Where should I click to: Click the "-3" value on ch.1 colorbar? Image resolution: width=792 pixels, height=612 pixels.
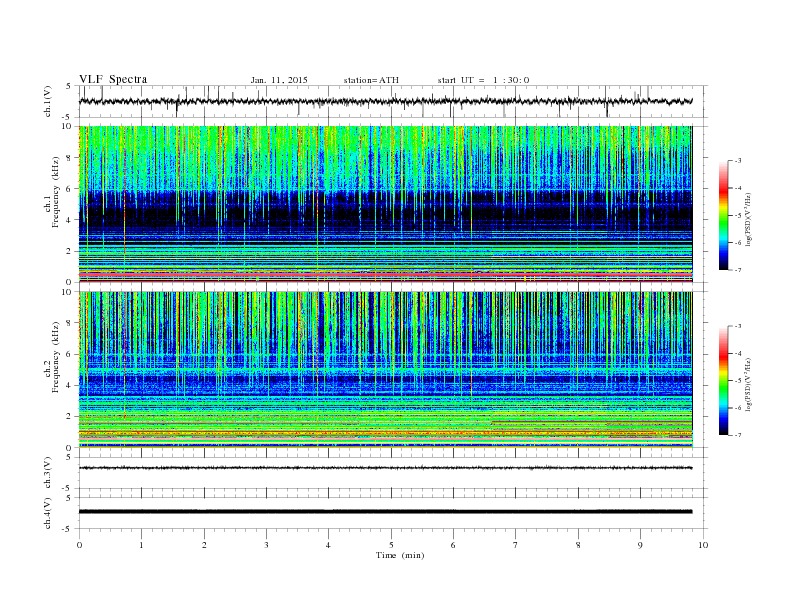click(x=738, y=161)
